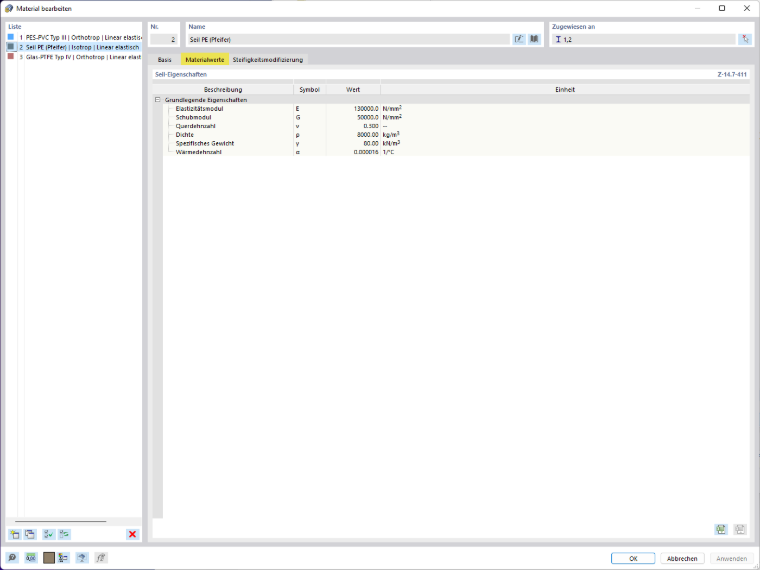Click the Dichte row label
Image resolution: width=760 pixels, height=570 pixels.
pos(185,135)
